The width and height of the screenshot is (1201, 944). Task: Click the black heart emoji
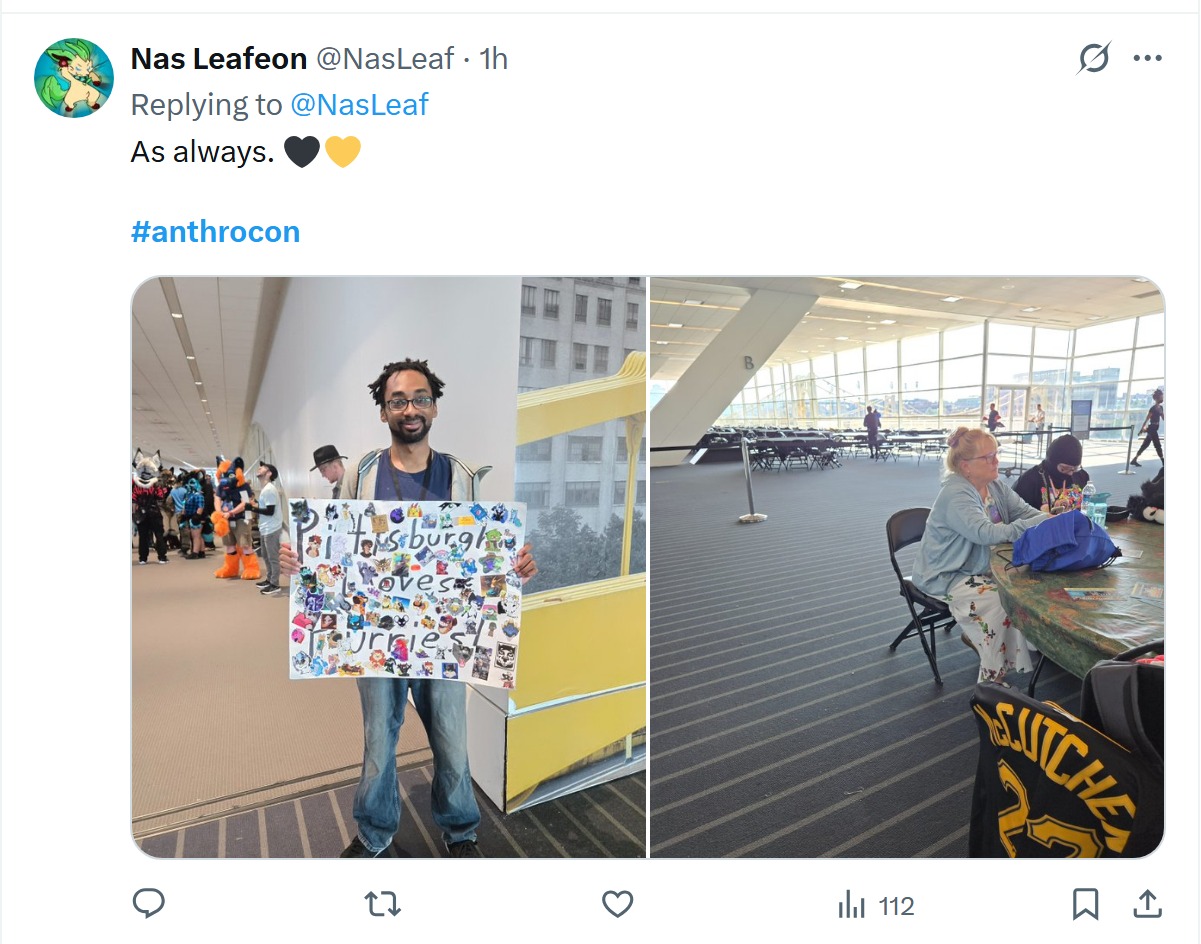click(x=302, y=152)
